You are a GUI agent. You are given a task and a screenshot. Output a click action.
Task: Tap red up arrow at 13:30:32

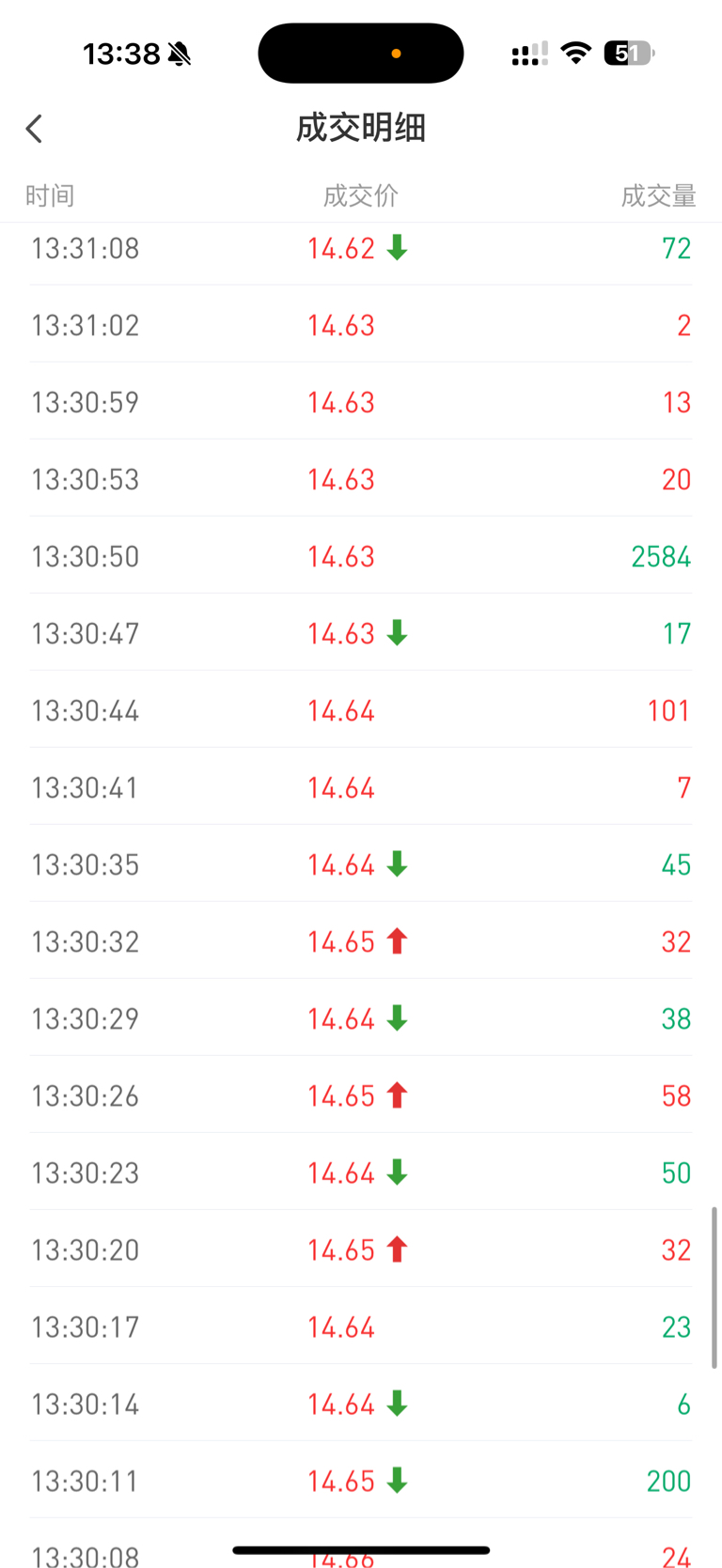pyautogui.click(x=397, y=941)
